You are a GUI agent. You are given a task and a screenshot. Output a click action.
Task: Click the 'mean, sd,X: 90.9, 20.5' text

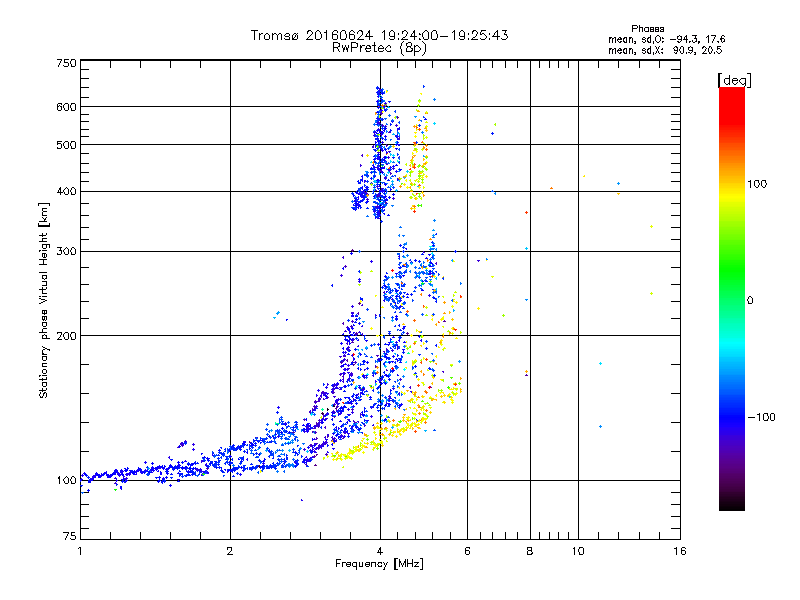click(x=665, y=50)
